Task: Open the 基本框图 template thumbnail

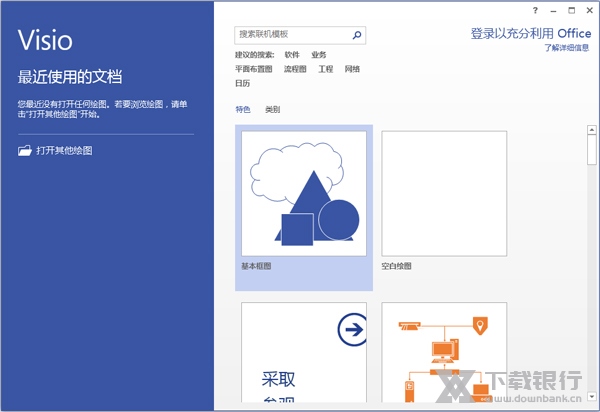Action: [x=304, y=194]
